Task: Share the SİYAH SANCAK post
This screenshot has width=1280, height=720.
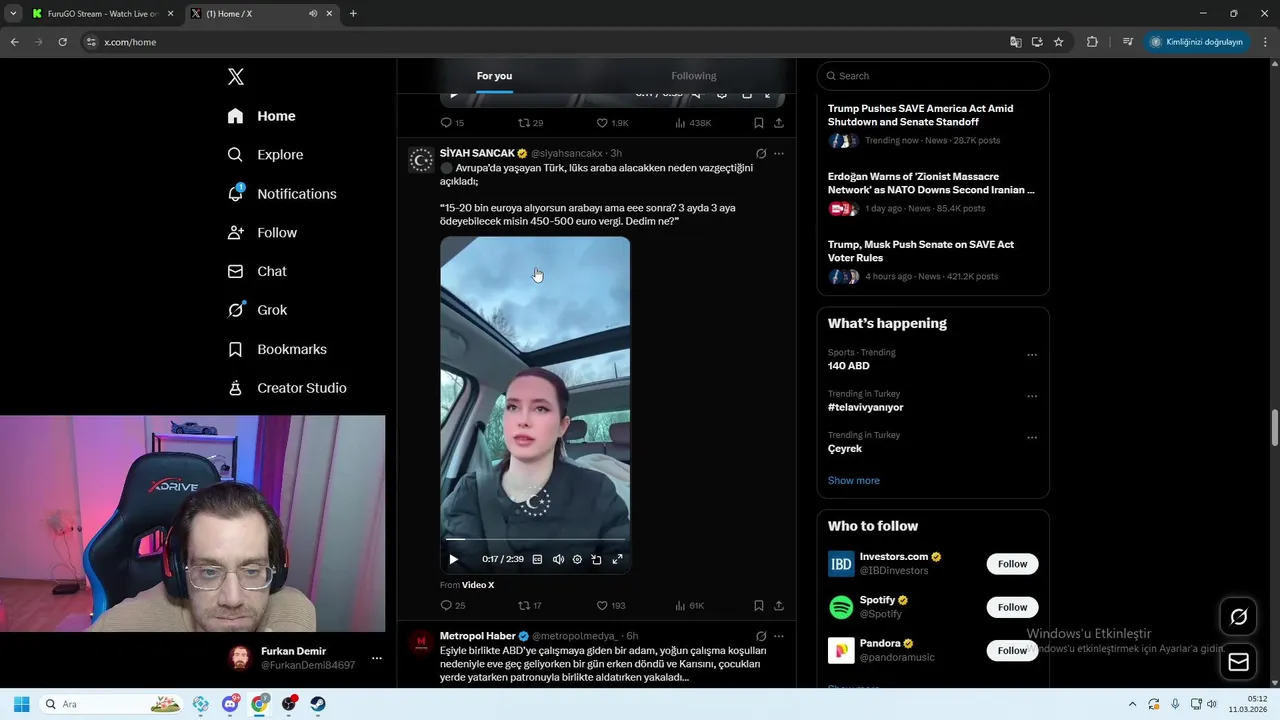Action: 779,606
